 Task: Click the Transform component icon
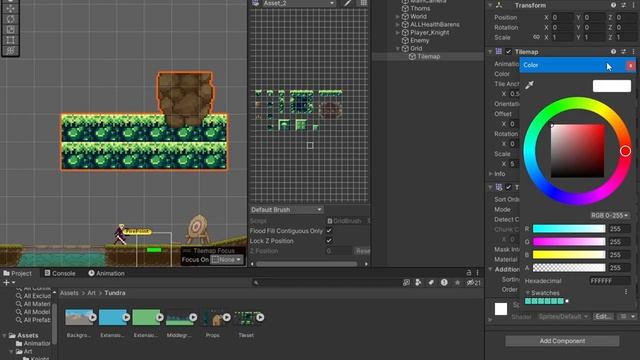click(499, 5)
